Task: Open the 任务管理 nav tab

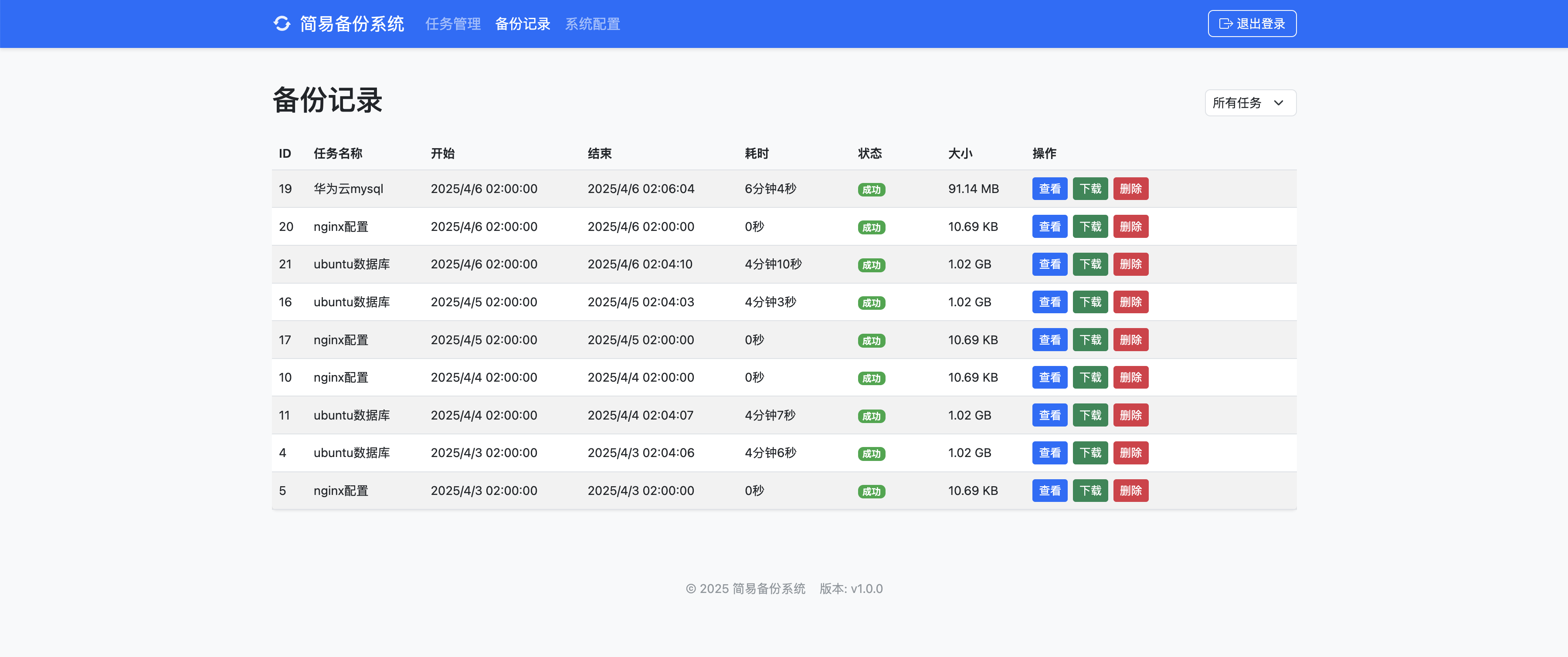Action: click(x=453, y=24)
